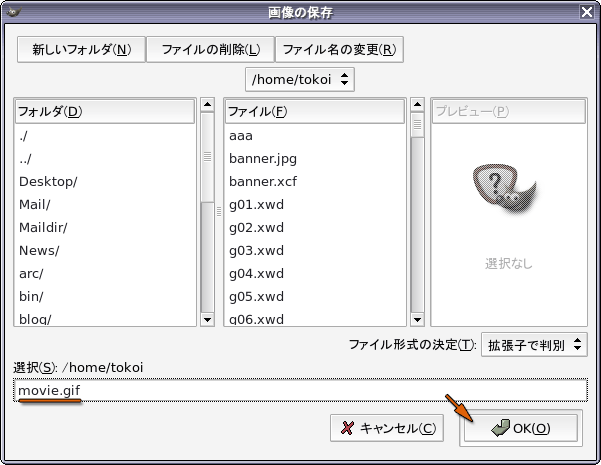Select the g03.xwd file
Image resolution: width=601 pixels, height=465 pixels.
[256, 250]
